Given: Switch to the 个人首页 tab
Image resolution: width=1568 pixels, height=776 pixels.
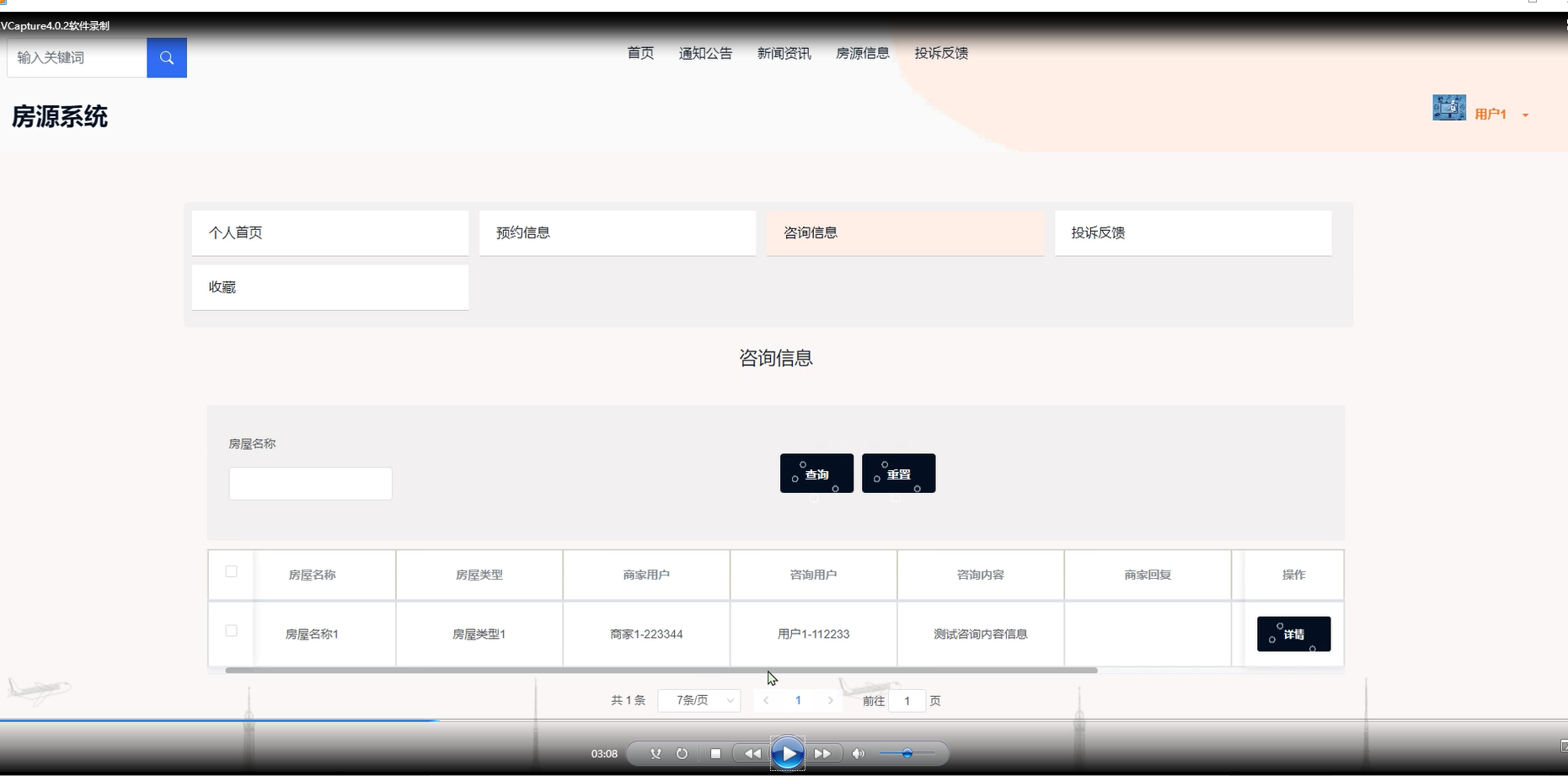Looking at the screenshot, I should (x=330, y=233).
